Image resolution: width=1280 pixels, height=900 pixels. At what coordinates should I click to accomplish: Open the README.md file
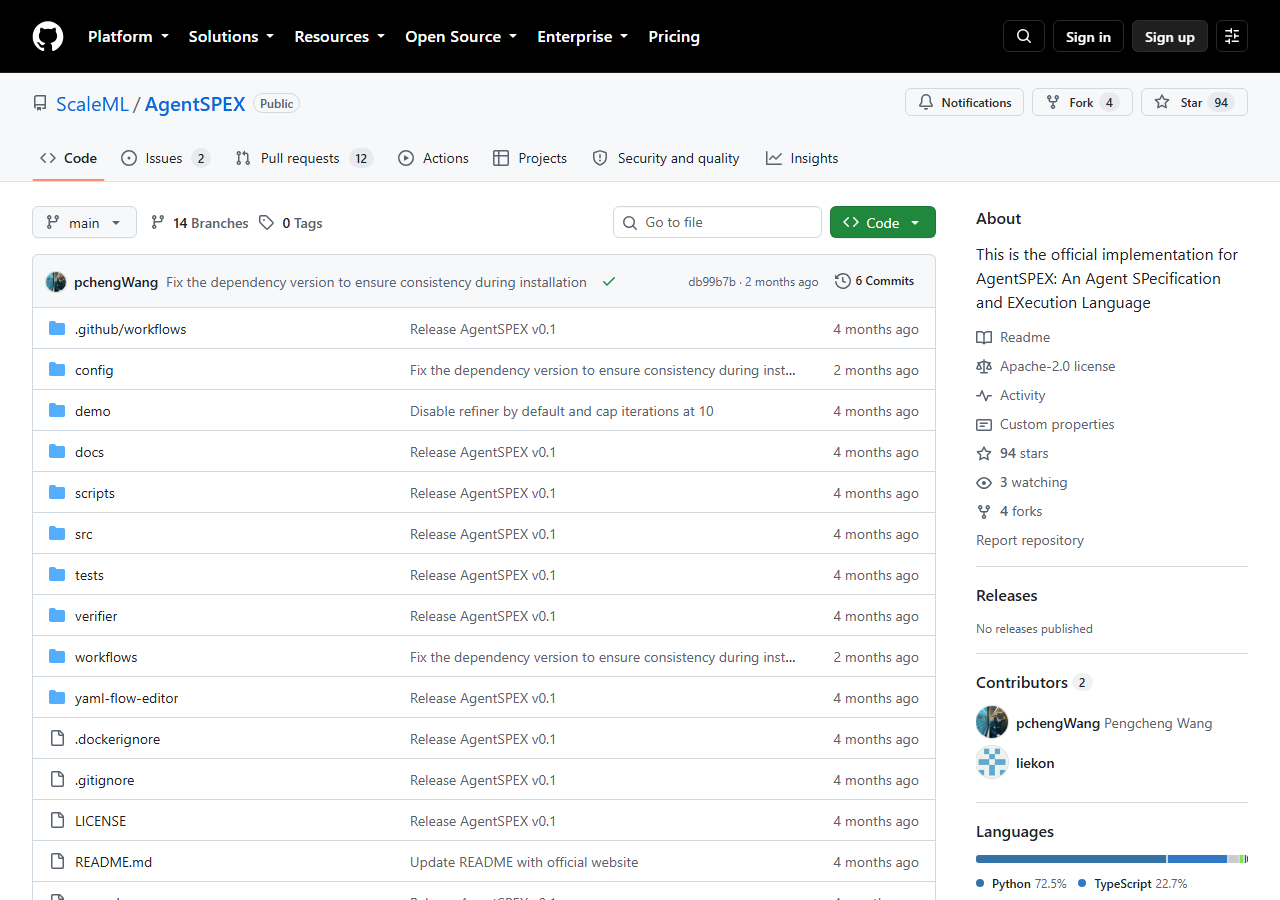coord(113,861)
